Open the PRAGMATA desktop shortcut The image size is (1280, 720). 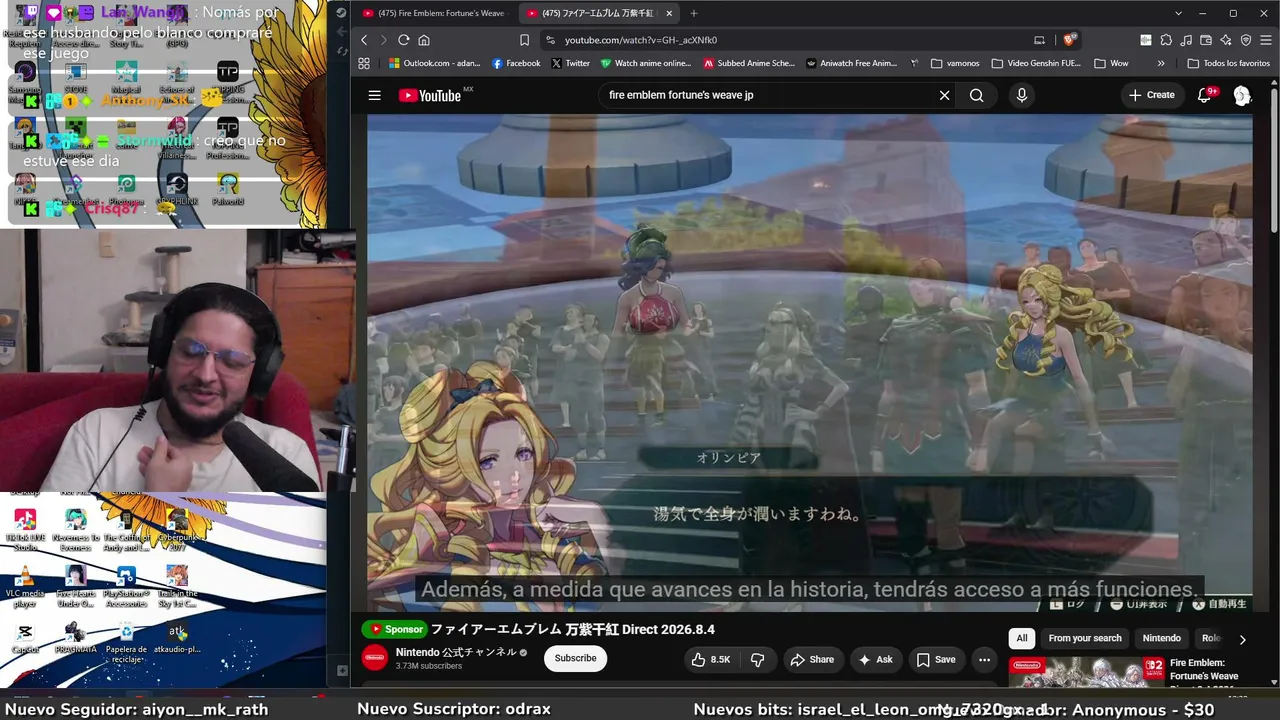76,640
